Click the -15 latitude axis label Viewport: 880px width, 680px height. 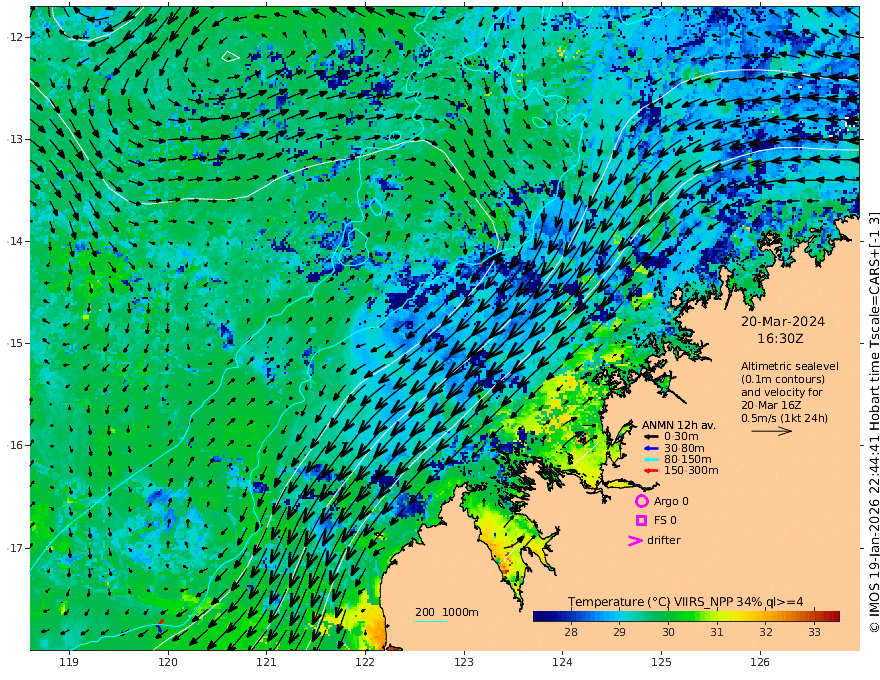click(x=15, y=343)
